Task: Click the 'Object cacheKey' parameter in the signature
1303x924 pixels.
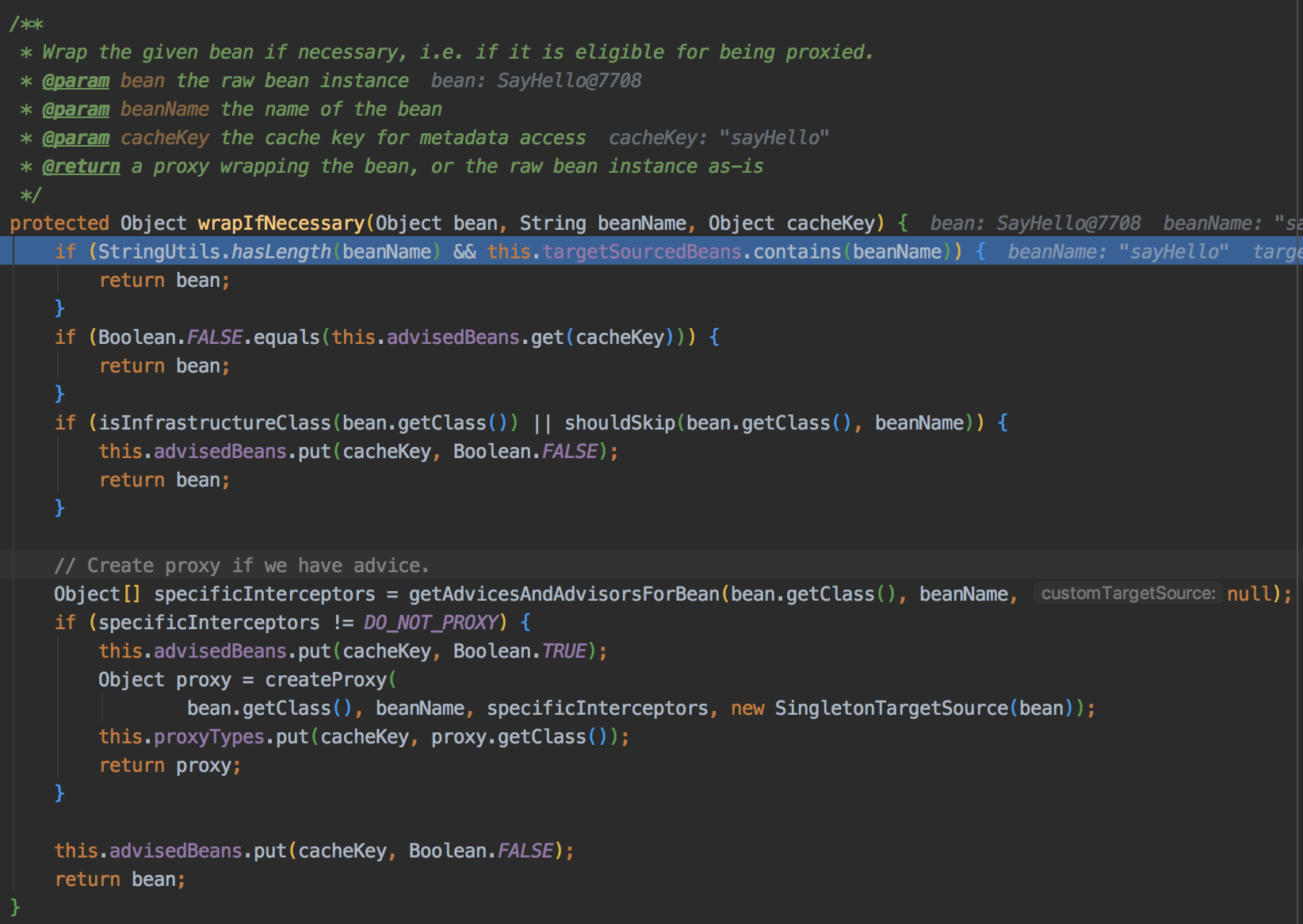Action: pyautogui.click(x=792, y=223)
